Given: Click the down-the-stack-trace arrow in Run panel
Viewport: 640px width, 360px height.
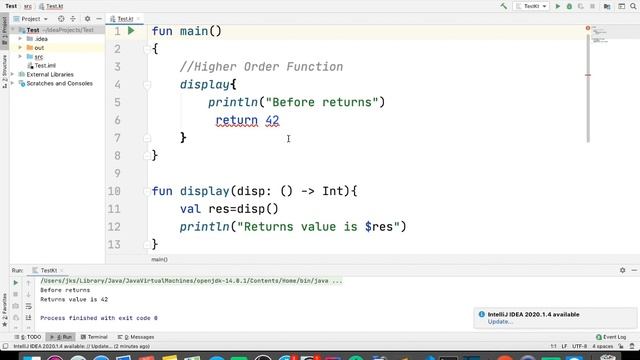Looking at the screenshot, I should [28, 294].
